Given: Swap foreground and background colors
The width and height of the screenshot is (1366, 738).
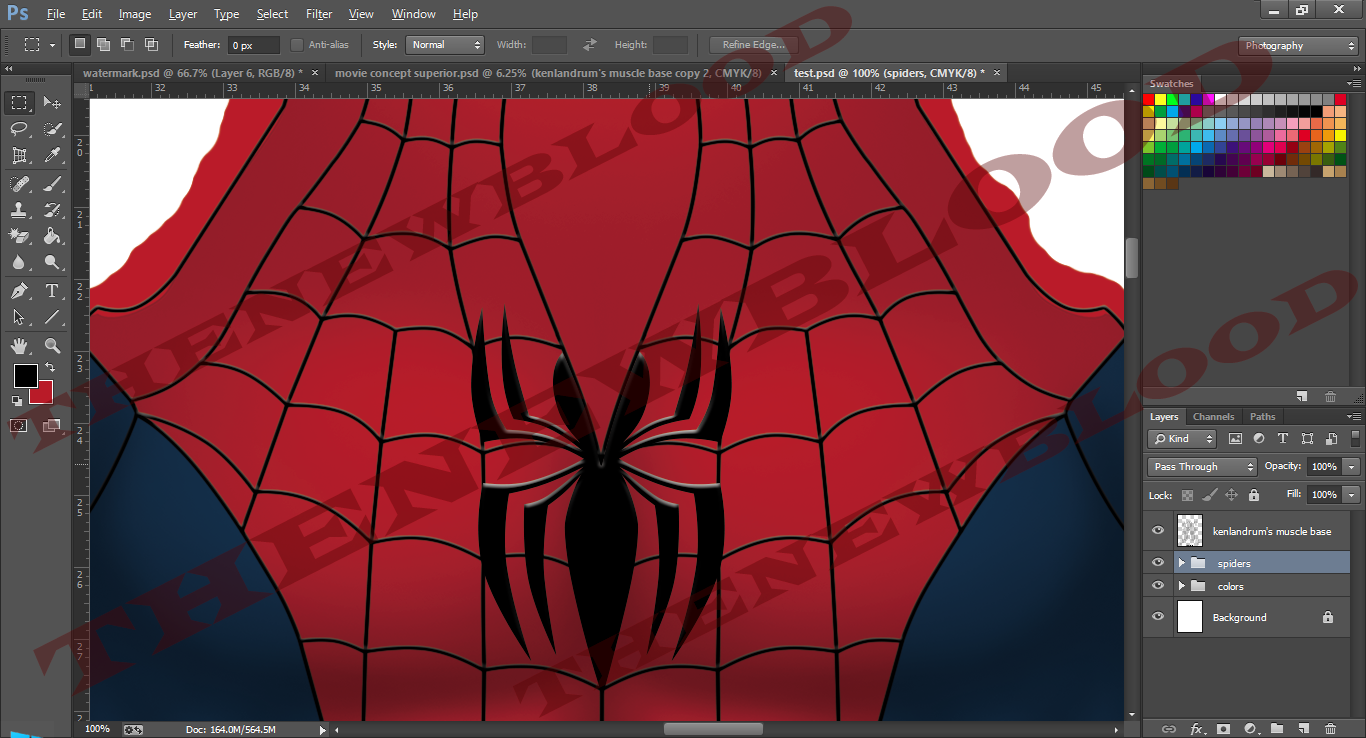Looking at the screenshot, I should (50, 368).
